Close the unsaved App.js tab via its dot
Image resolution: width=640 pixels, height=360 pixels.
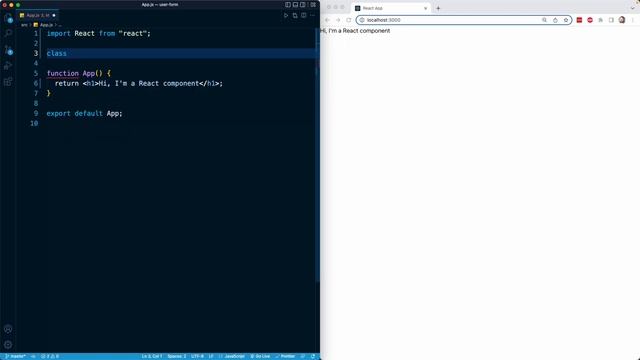tap(54, 15)
